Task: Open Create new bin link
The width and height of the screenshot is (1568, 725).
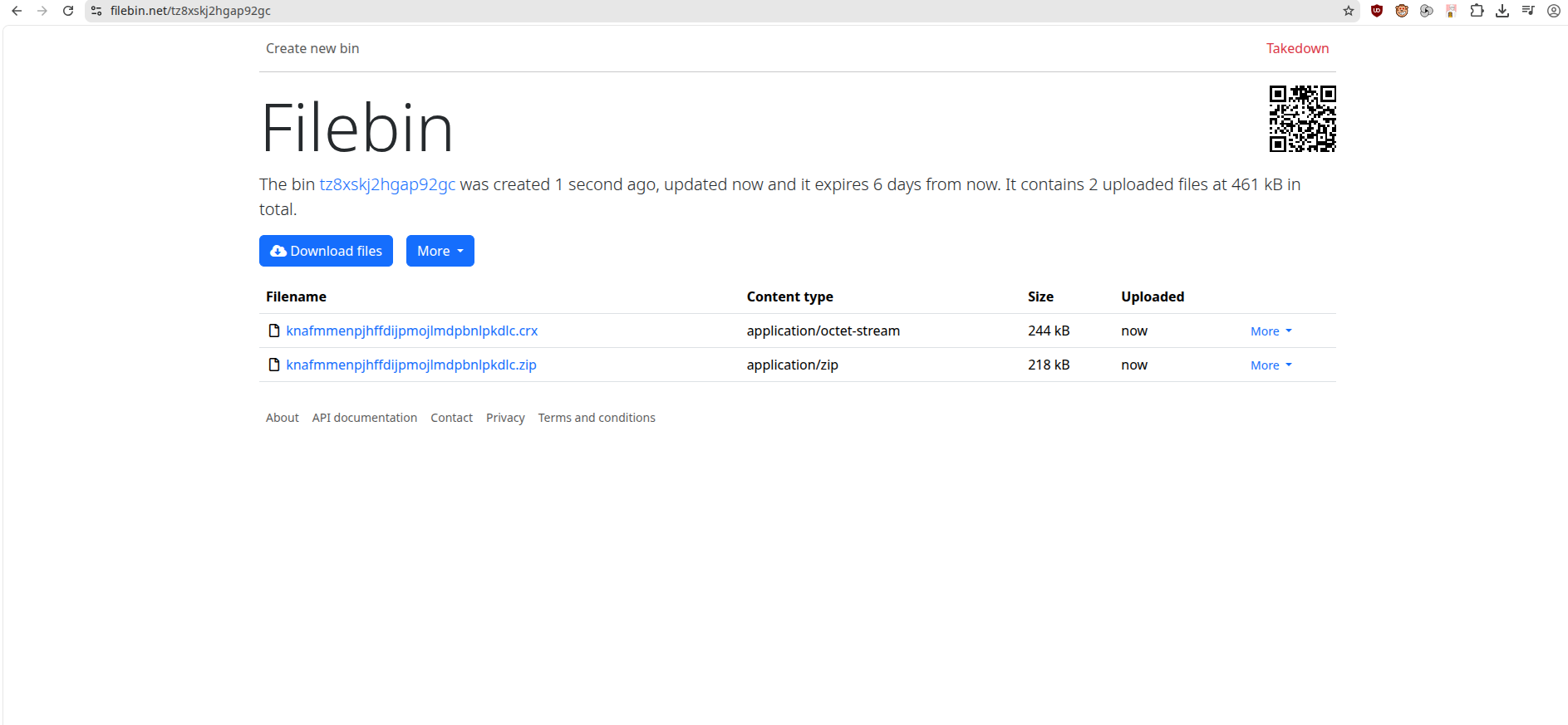Action: [x=312, y=48]
